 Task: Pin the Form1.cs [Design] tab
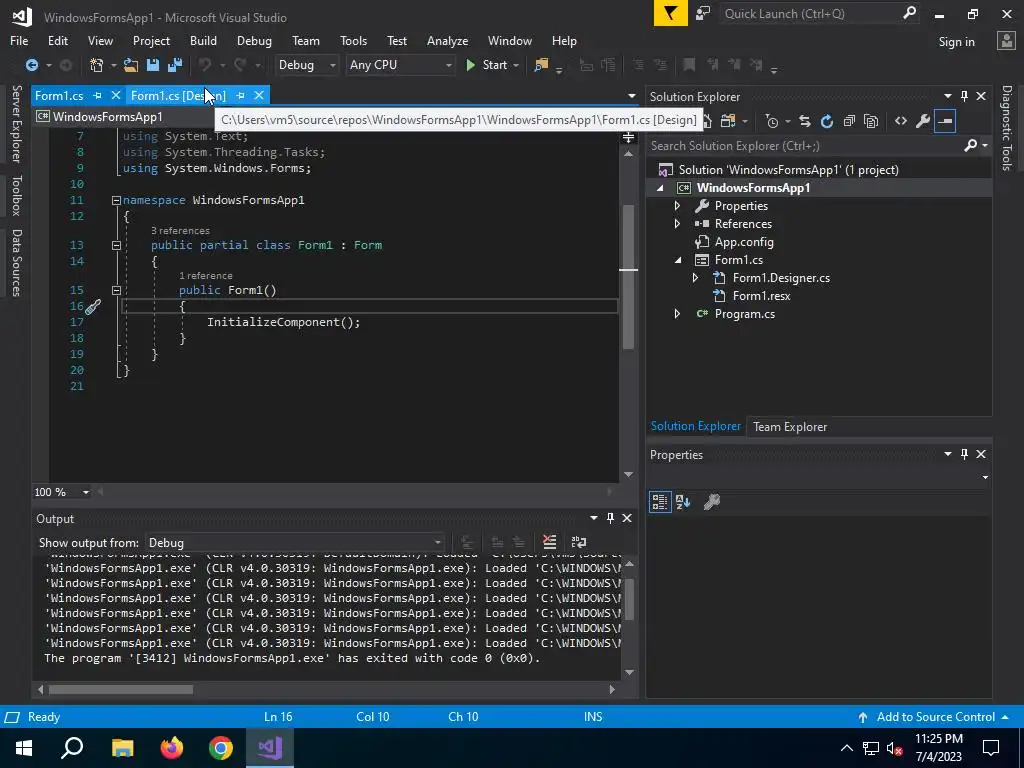(240, 95)
